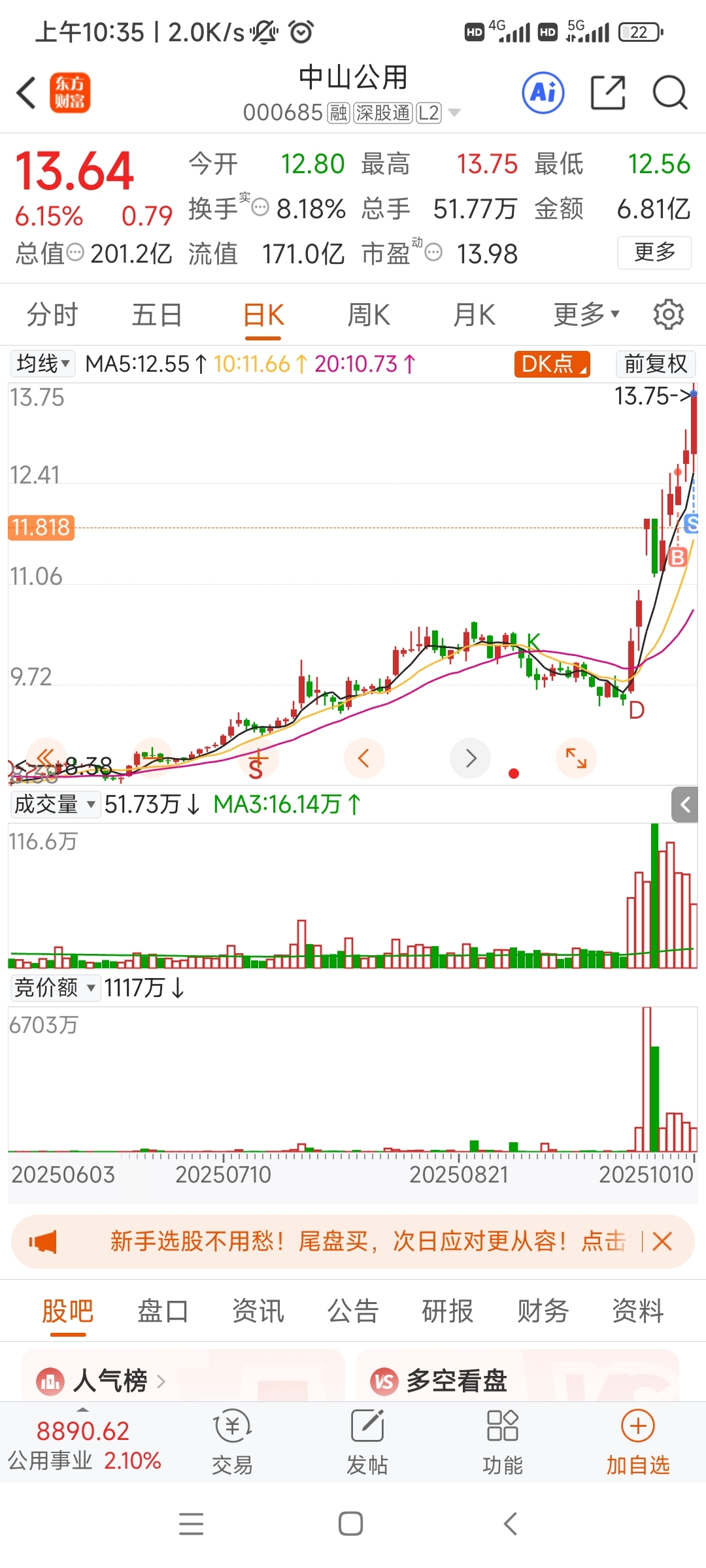Open the 盘口 tab

[x=163, y=1311]
